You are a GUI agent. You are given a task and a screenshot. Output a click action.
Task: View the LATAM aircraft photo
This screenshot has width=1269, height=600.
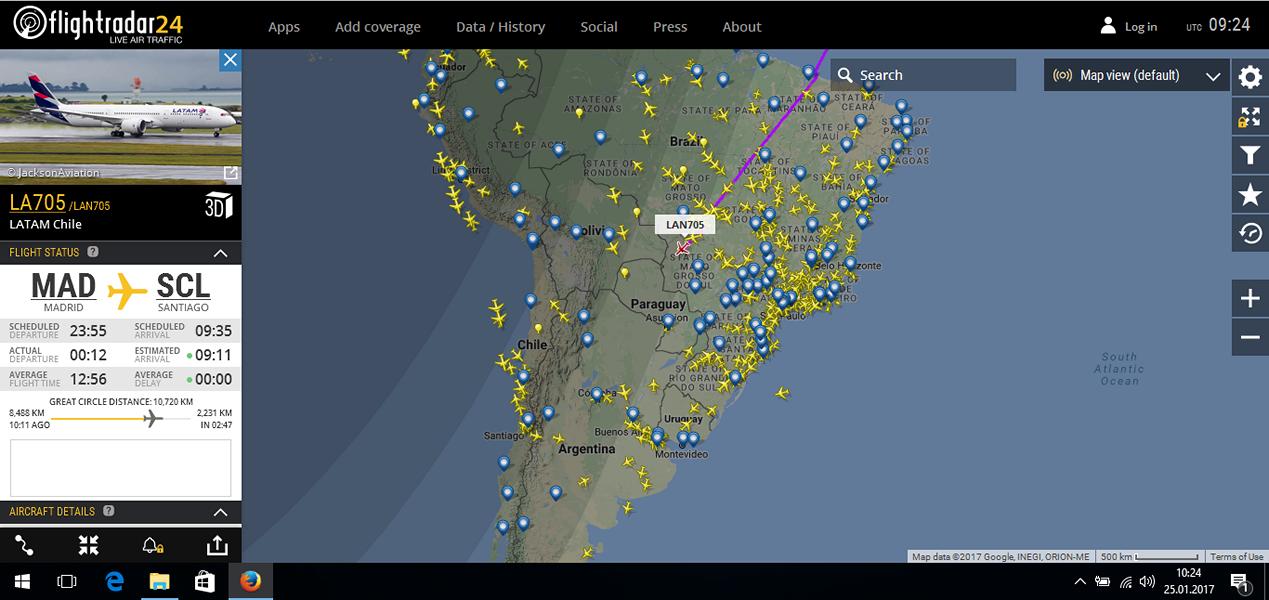click(x=121, y=116)
